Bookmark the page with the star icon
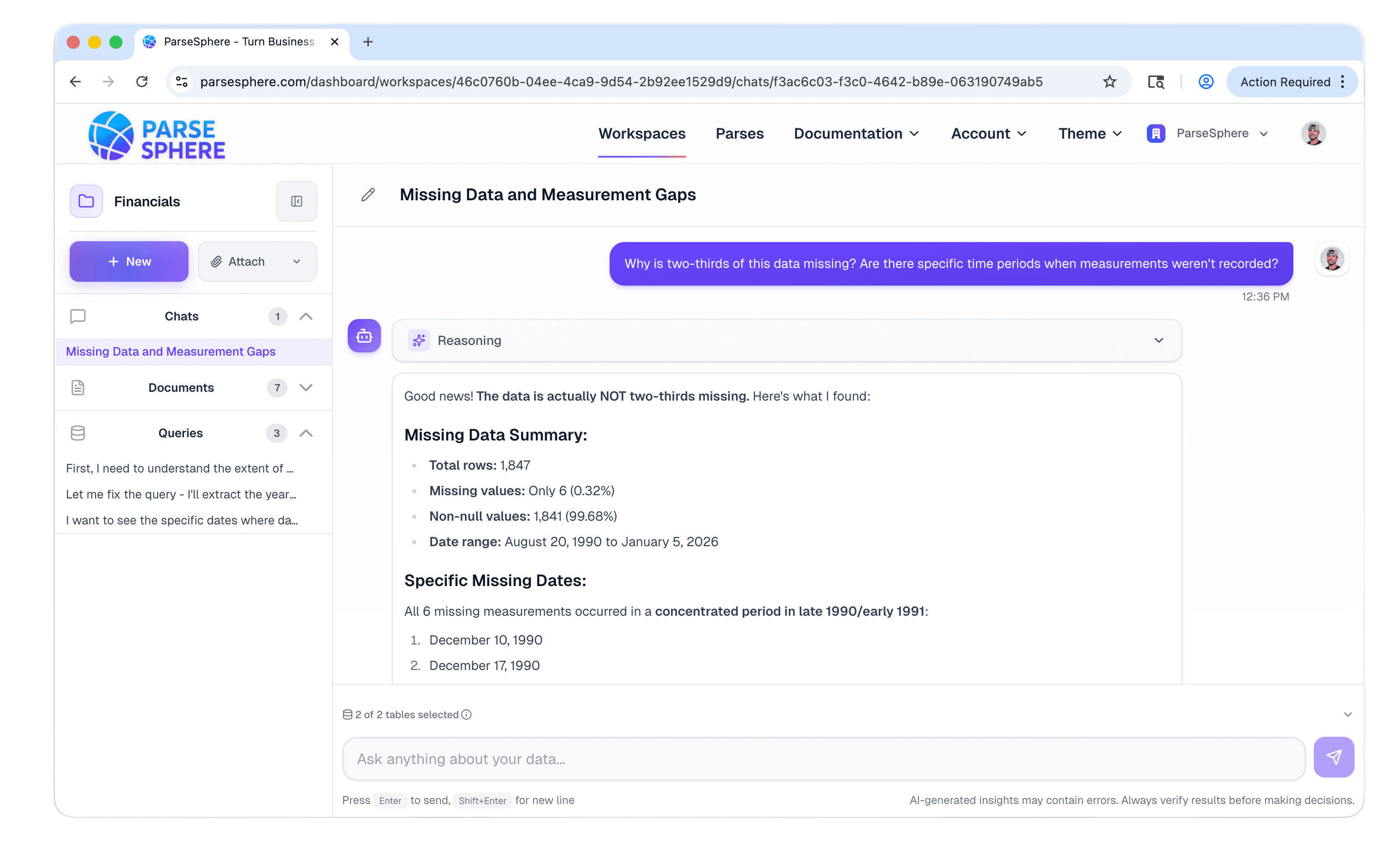 tap(1109, 81)
